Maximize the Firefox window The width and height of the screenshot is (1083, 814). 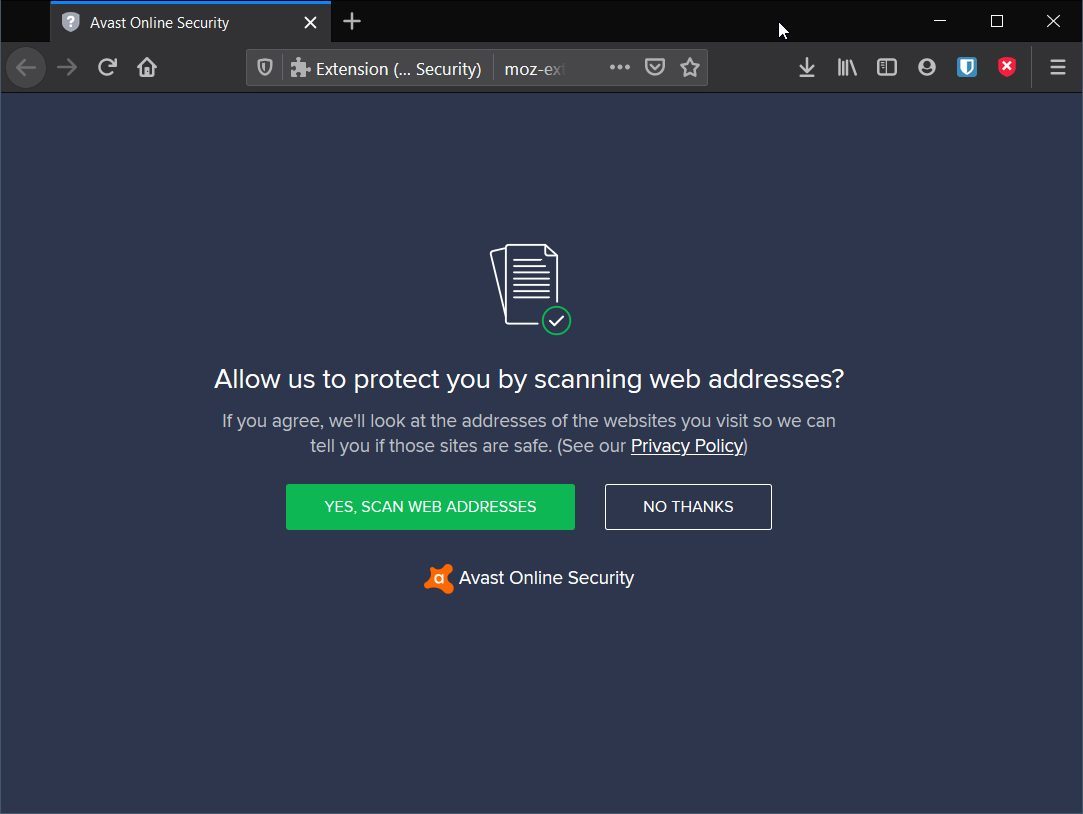997,21
